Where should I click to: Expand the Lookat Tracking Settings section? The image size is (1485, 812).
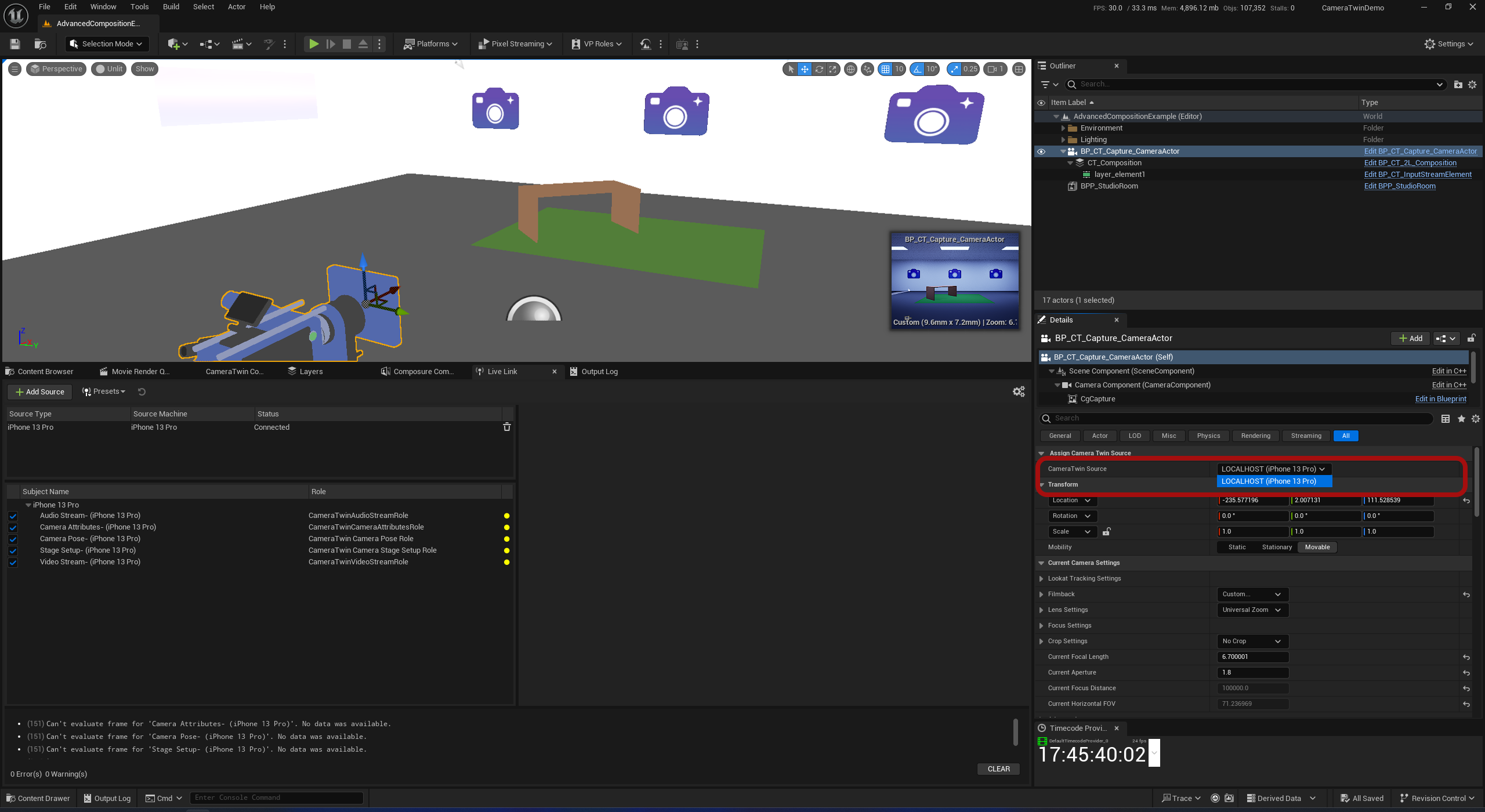(x=1041, y=579)
